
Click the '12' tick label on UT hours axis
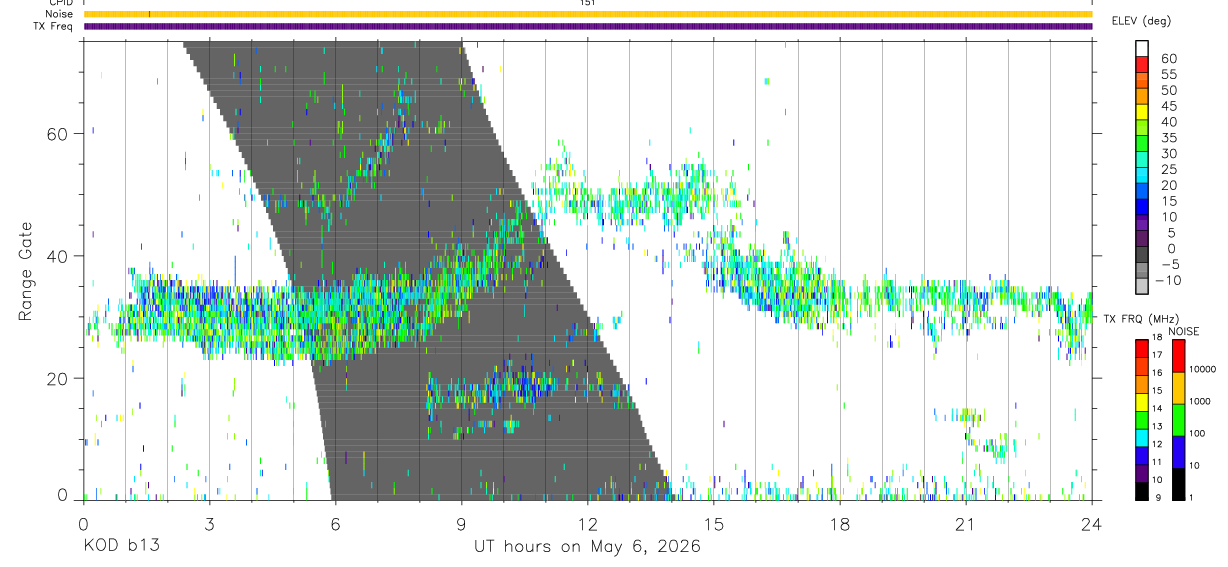(587, 525)
